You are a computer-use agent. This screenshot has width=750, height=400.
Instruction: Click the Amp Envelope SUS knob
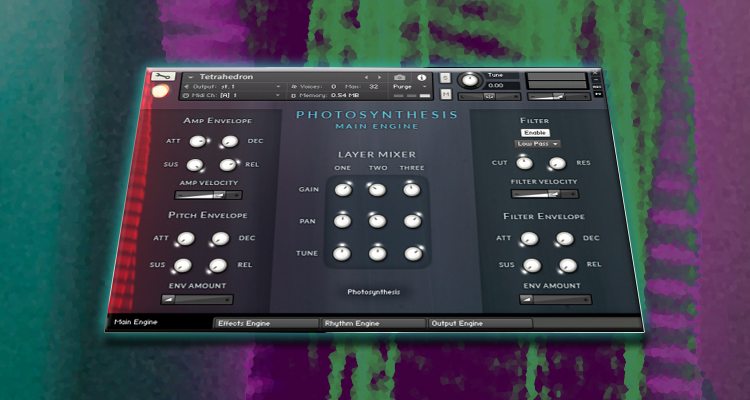[x=195, y=165]
